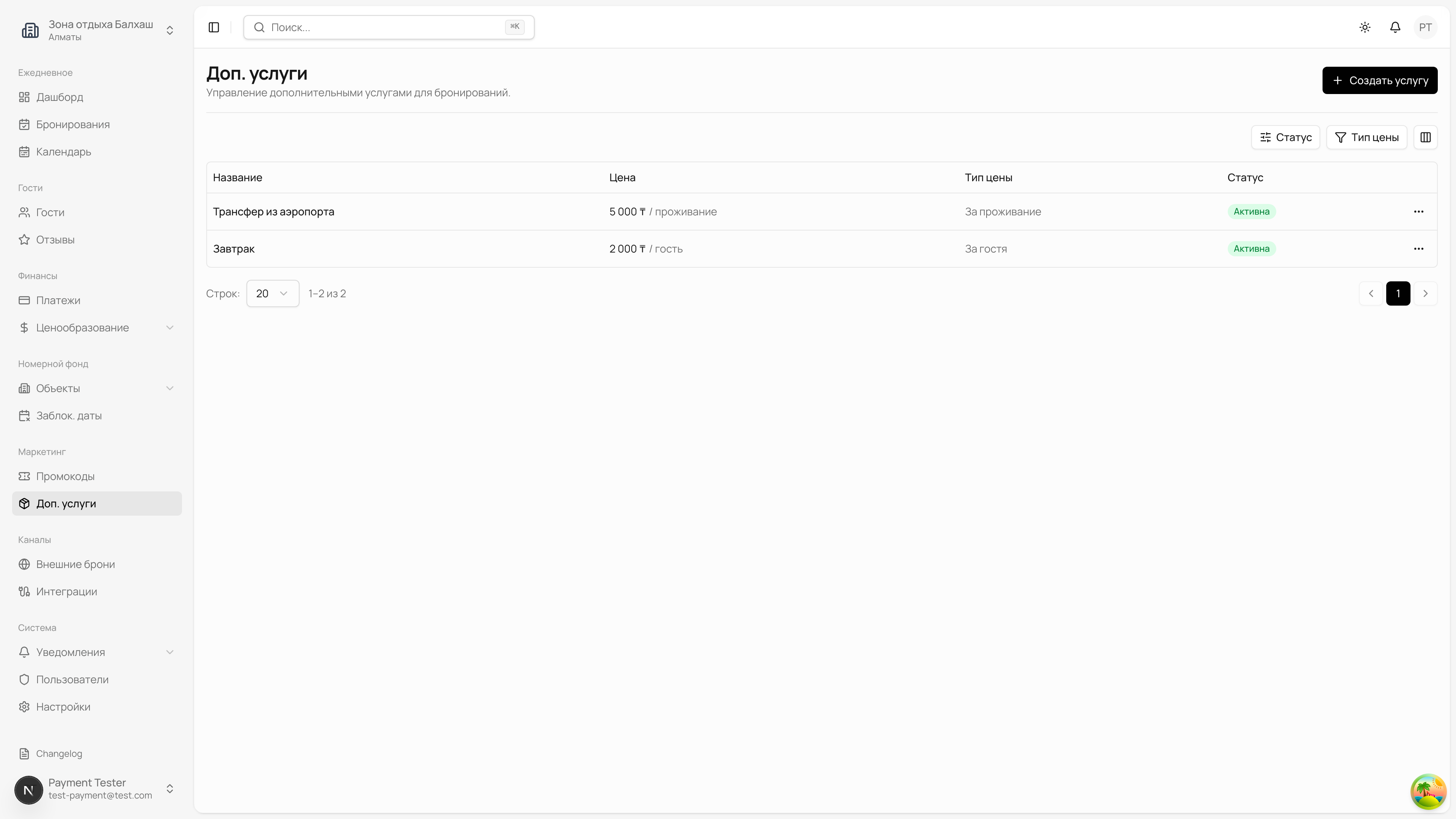1456x819 pixels.
Task: Toggle the sidebar collapse icon
Action: (213, 27)
